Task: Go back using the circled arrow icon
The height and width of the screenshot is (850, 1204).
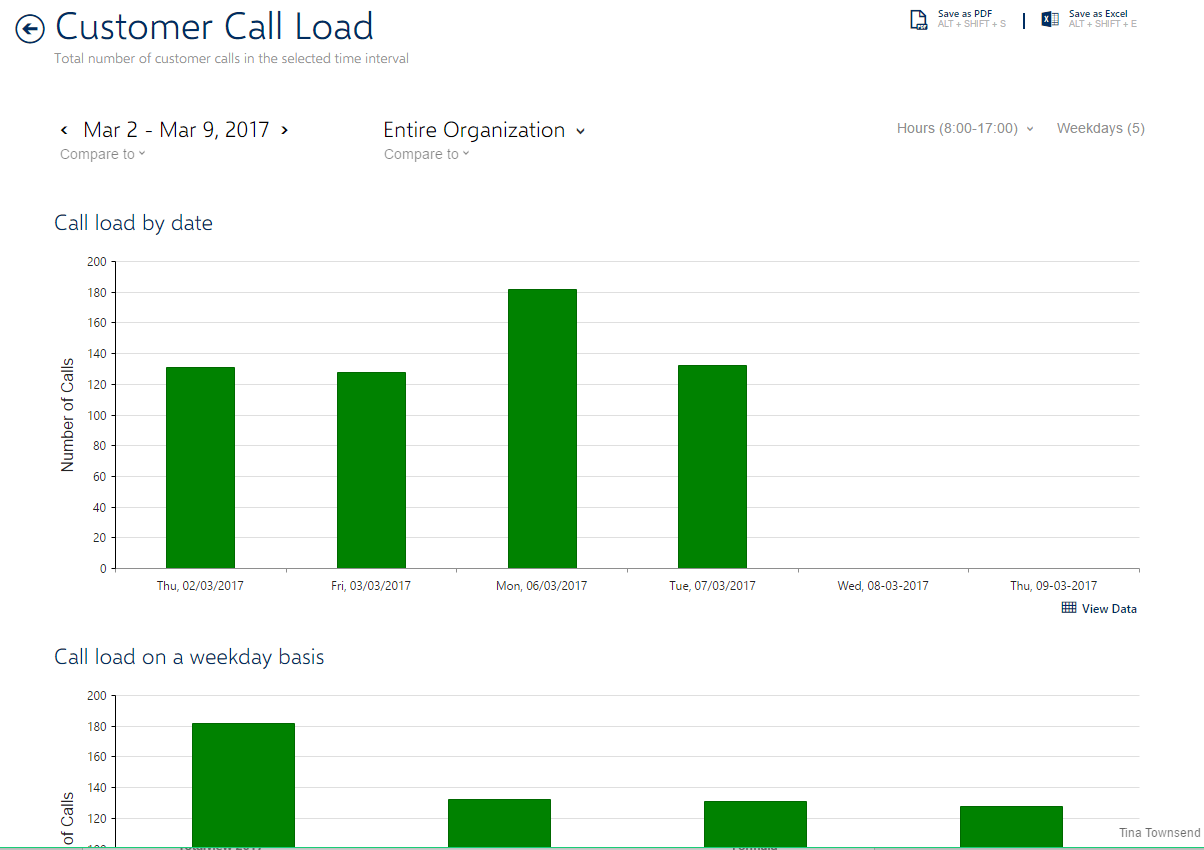Action: [x=30, y=30]
